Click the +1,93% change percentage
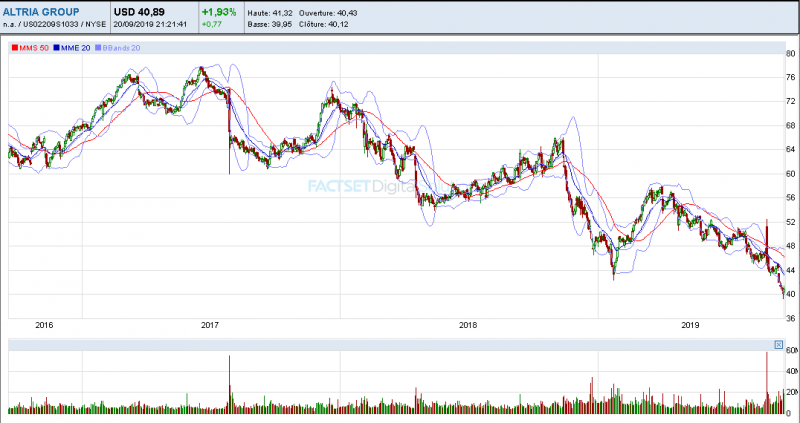 tap(219, 12)
